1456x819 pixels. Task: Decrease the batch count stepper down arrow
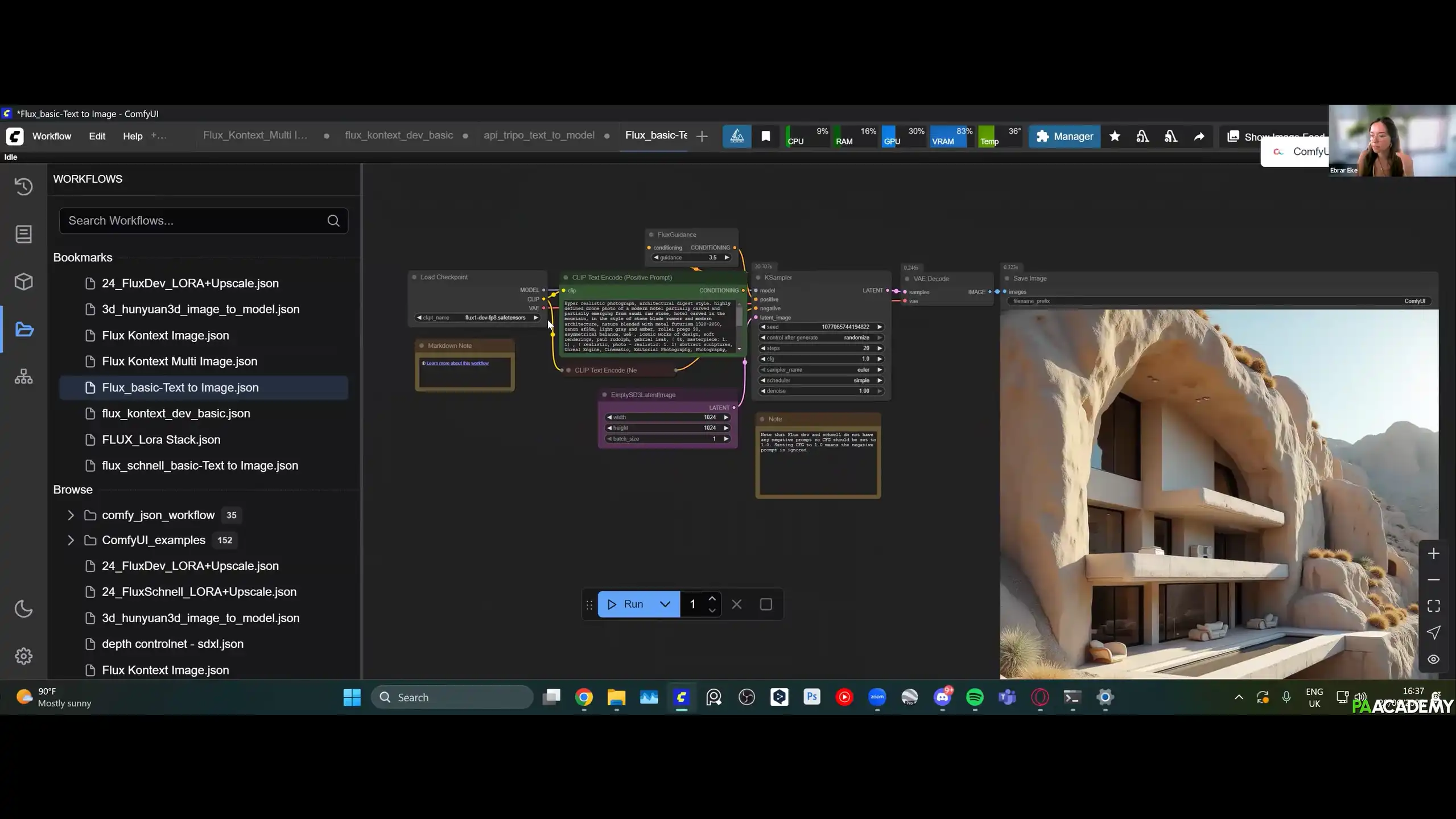tap(712, 611)
